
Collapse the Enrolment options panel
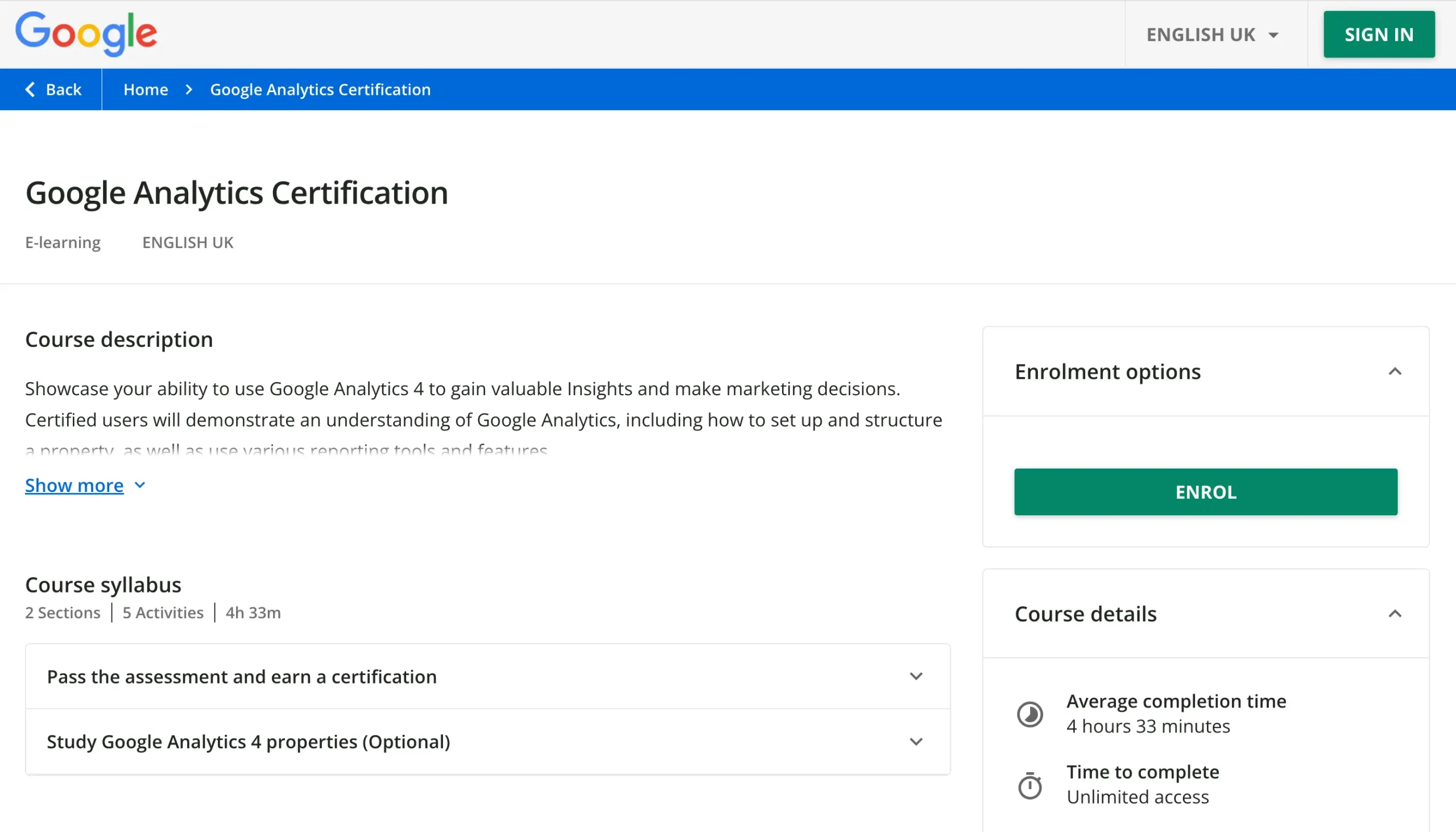coord(1395,372)
